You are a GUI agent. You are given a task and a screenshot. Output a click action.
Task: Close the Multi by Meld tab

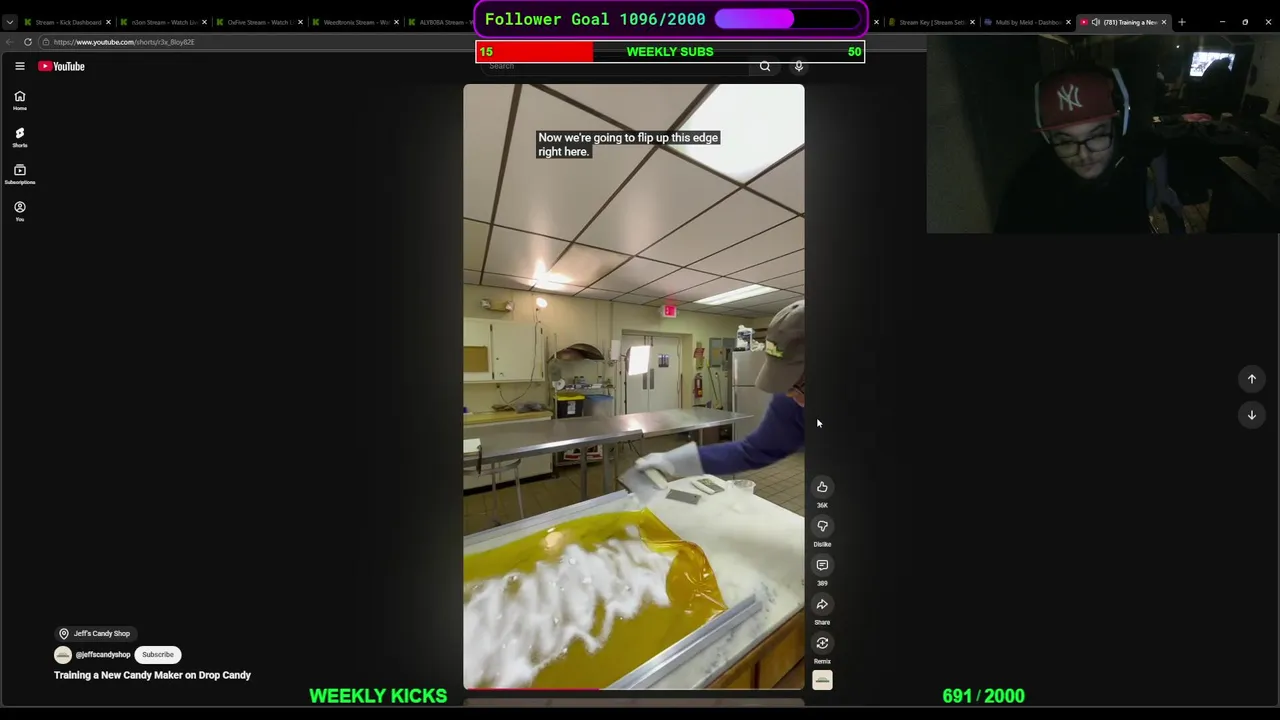point(1068,22)
